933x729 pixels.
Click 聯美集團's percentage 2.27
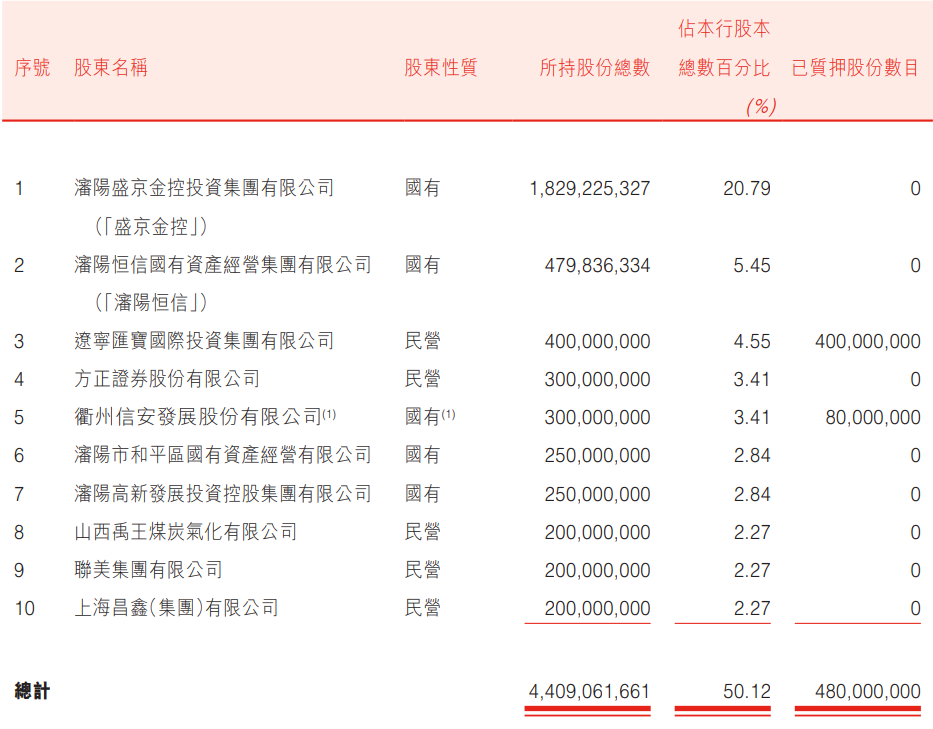pos(752,571)
